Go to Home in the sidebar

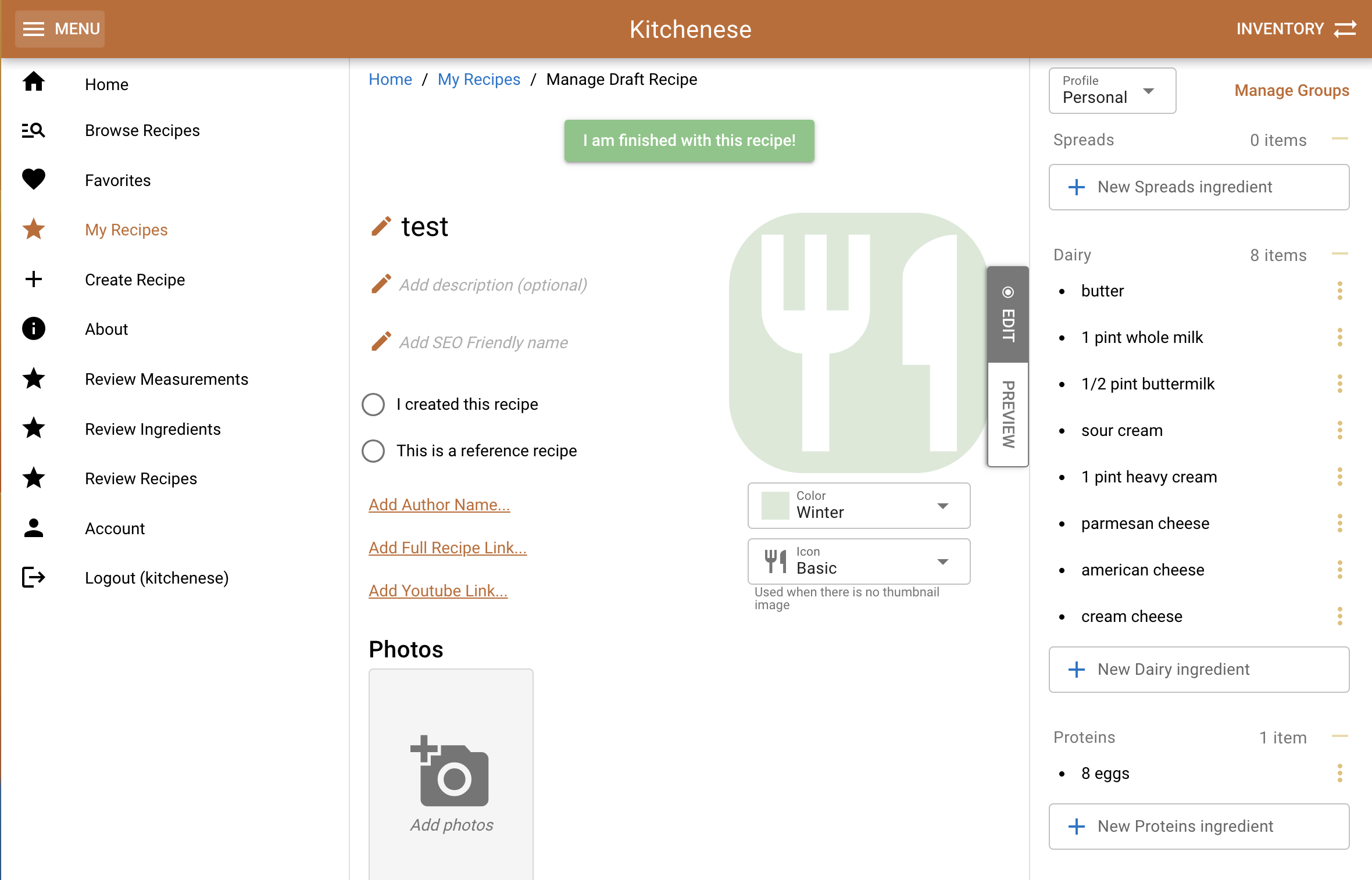click(106, 84)
